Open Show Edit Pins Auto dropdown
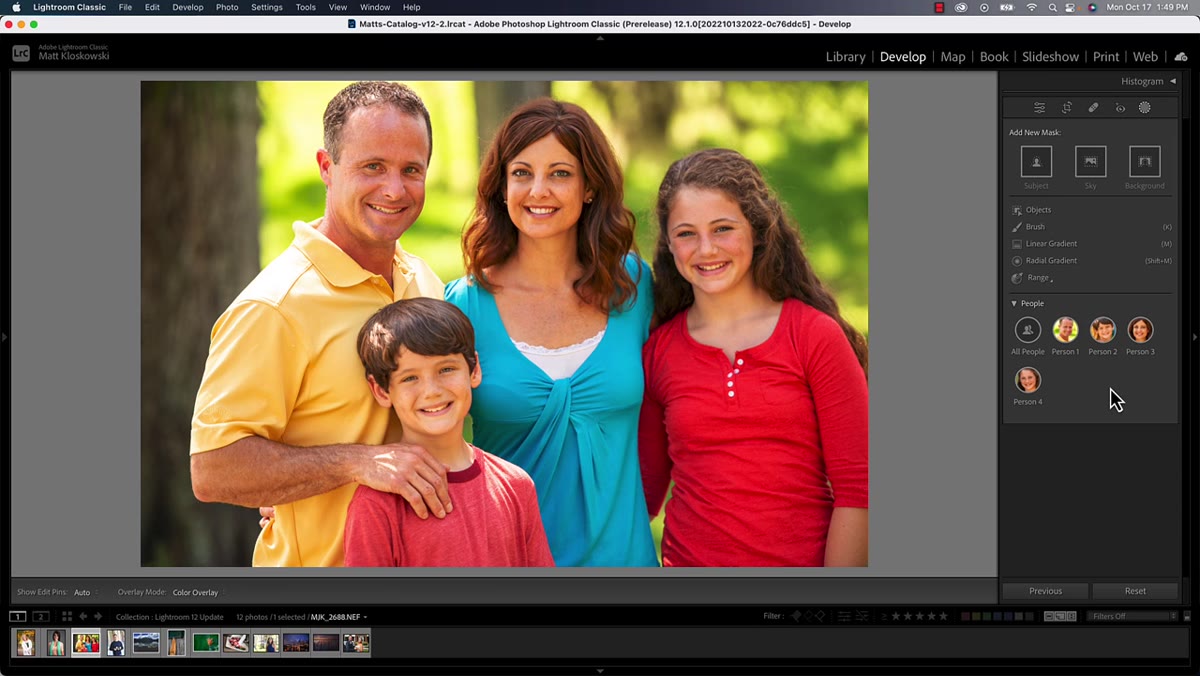Image resolution: width=1200 pixels, height=676 pixels. [x=84, y=593]
